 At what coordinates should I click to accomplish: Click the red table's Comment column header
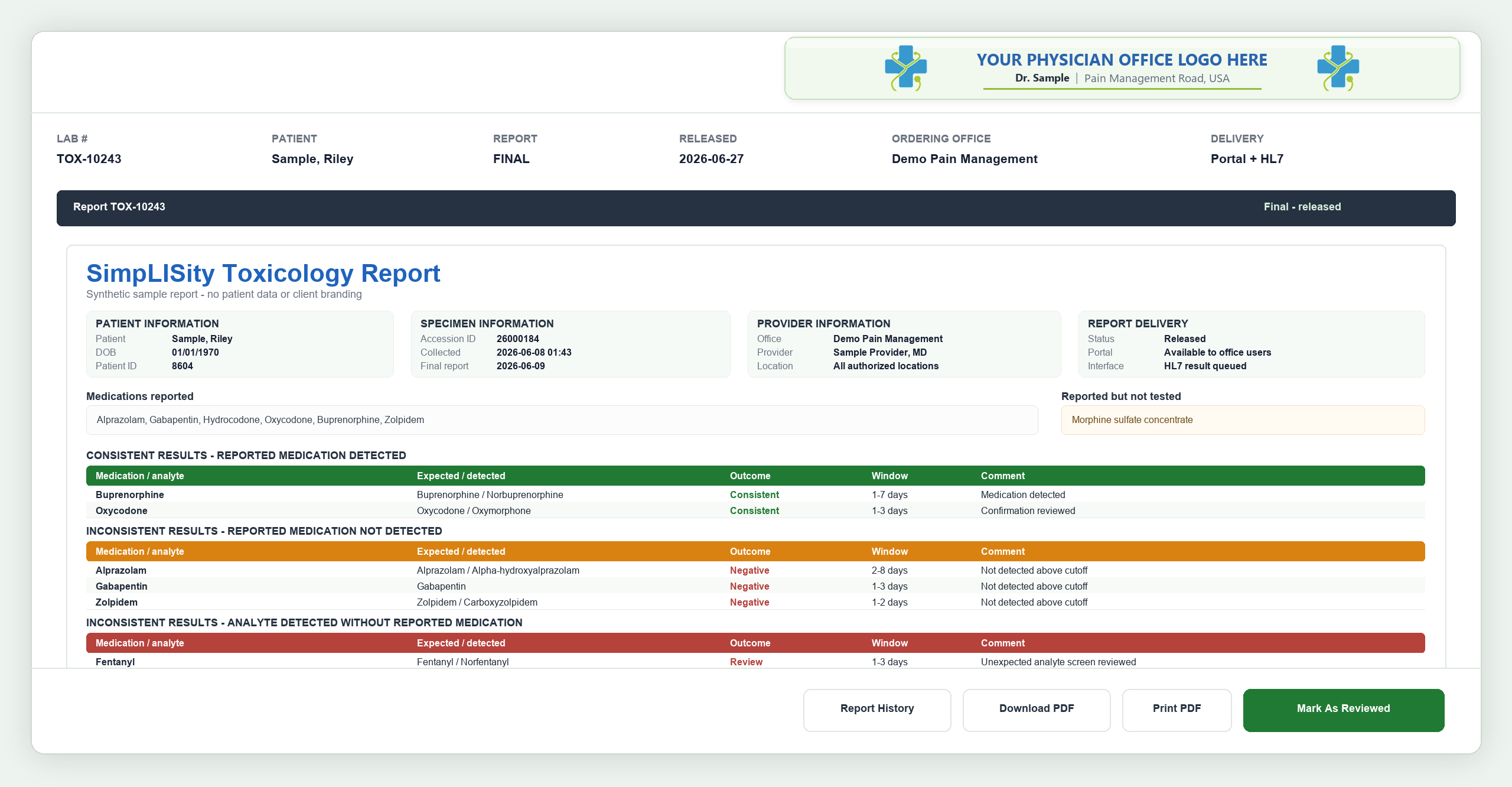coord(1003,643)
